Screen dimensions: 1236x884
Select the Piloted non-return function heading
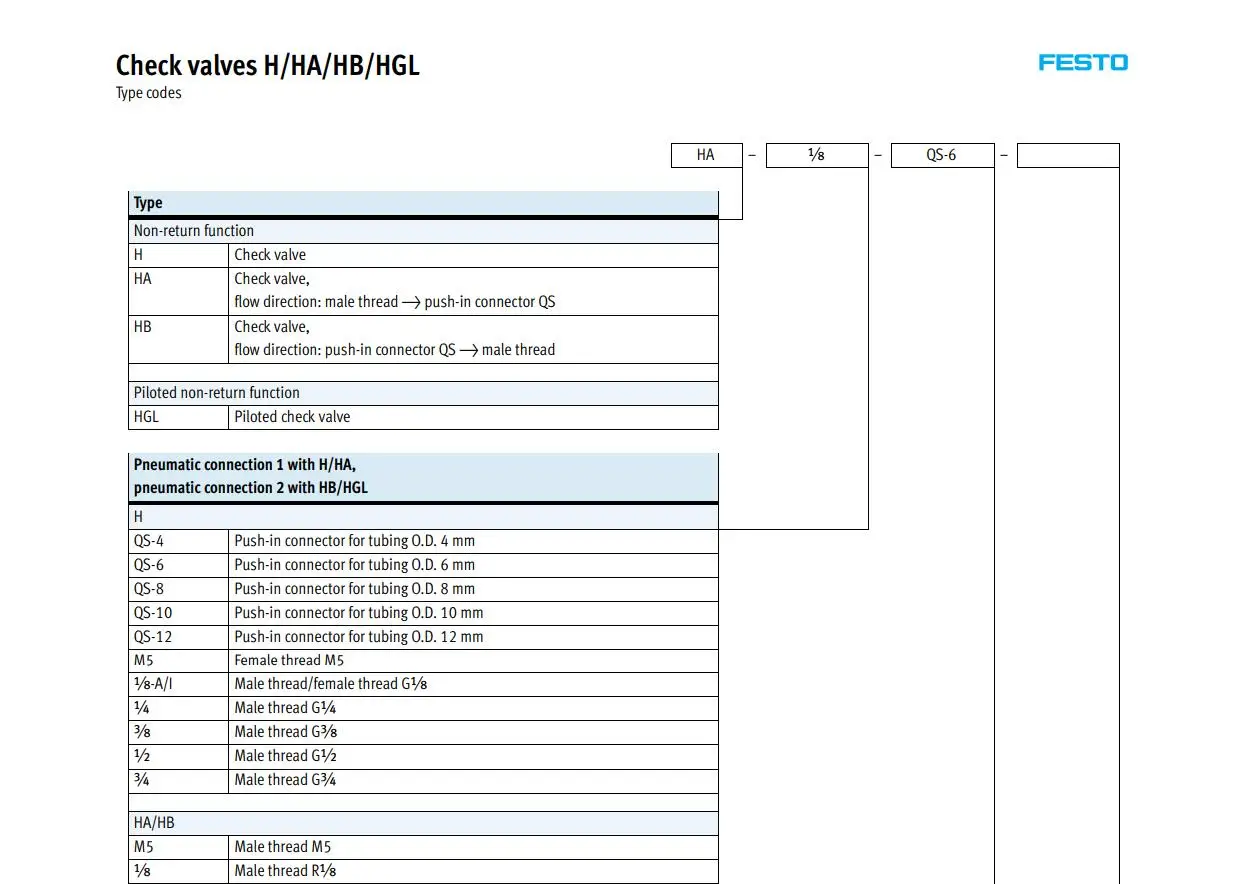pos(423,393)
